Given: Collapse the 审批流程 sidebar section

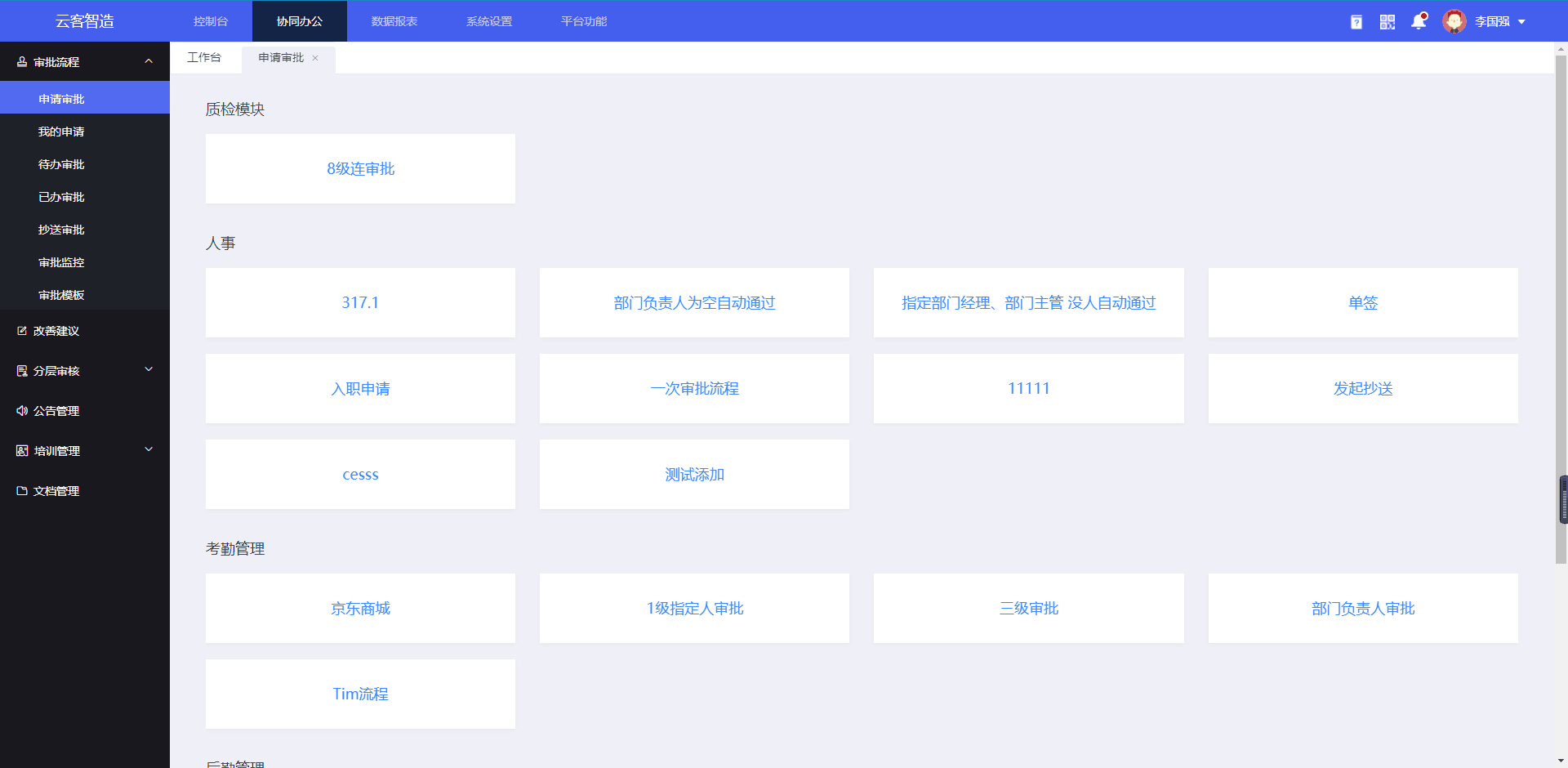Looking at the screenshot, I should (x=149, y=62).
